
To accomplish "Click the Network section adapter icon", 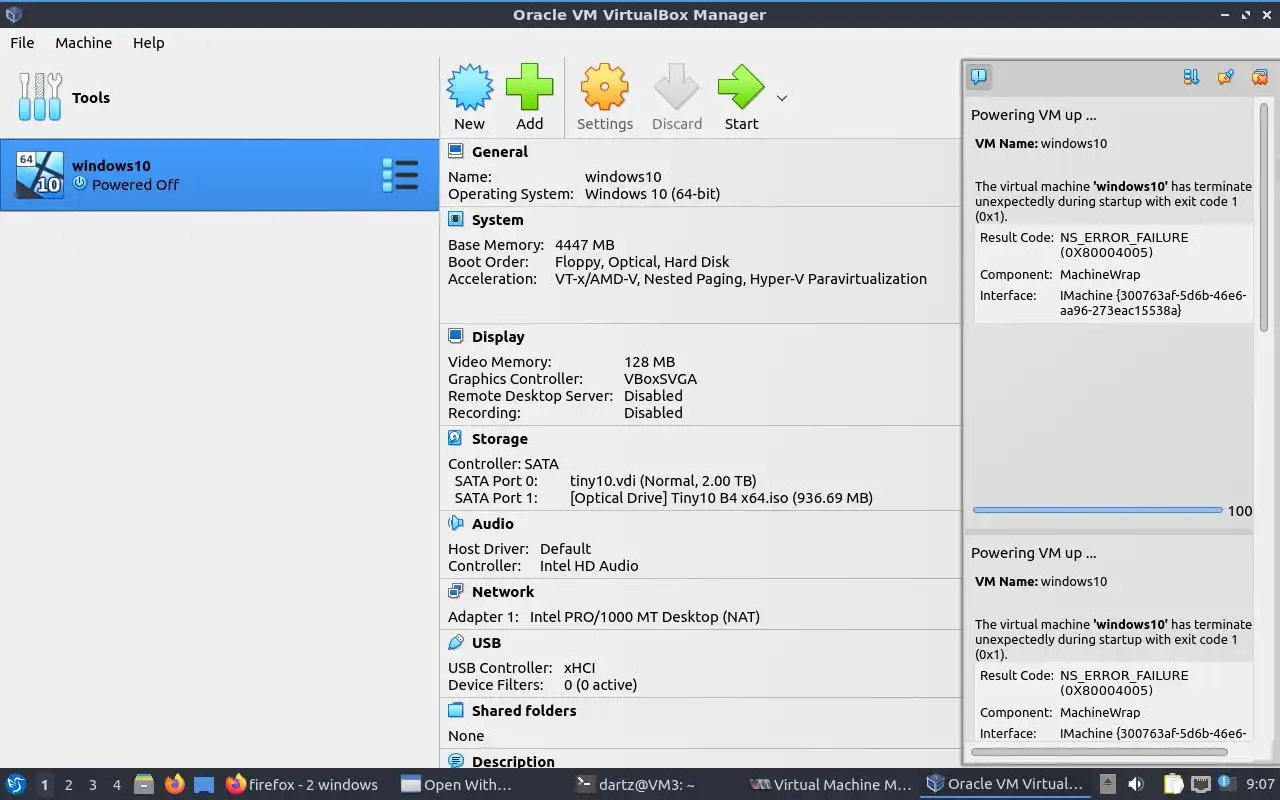I will pos(456,591).
